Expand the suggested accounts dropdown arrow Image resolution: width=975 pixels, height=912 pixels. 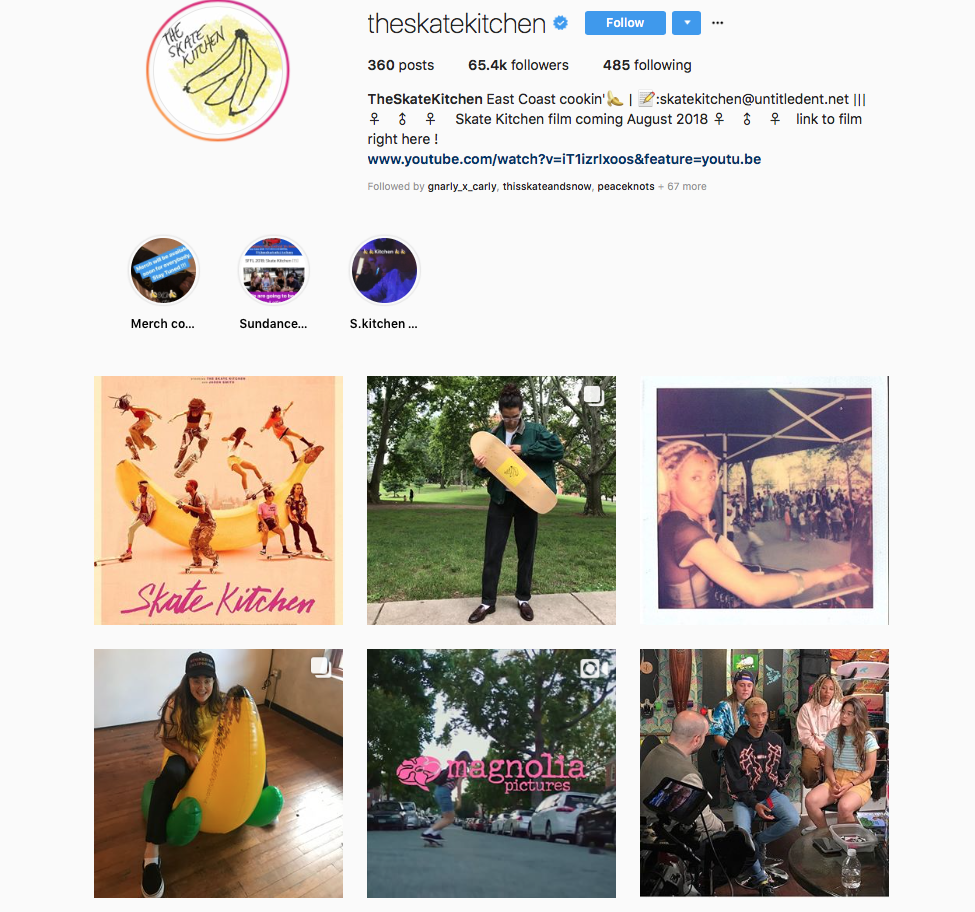[x=686, y=23]
